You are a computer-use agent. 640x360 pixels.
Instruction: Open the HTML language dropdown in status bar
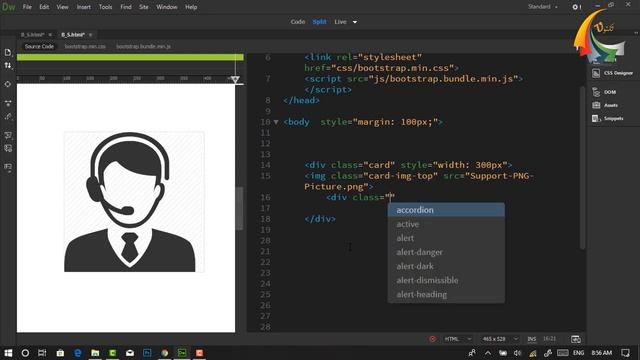pyautogui.click(x=458, y=339)
